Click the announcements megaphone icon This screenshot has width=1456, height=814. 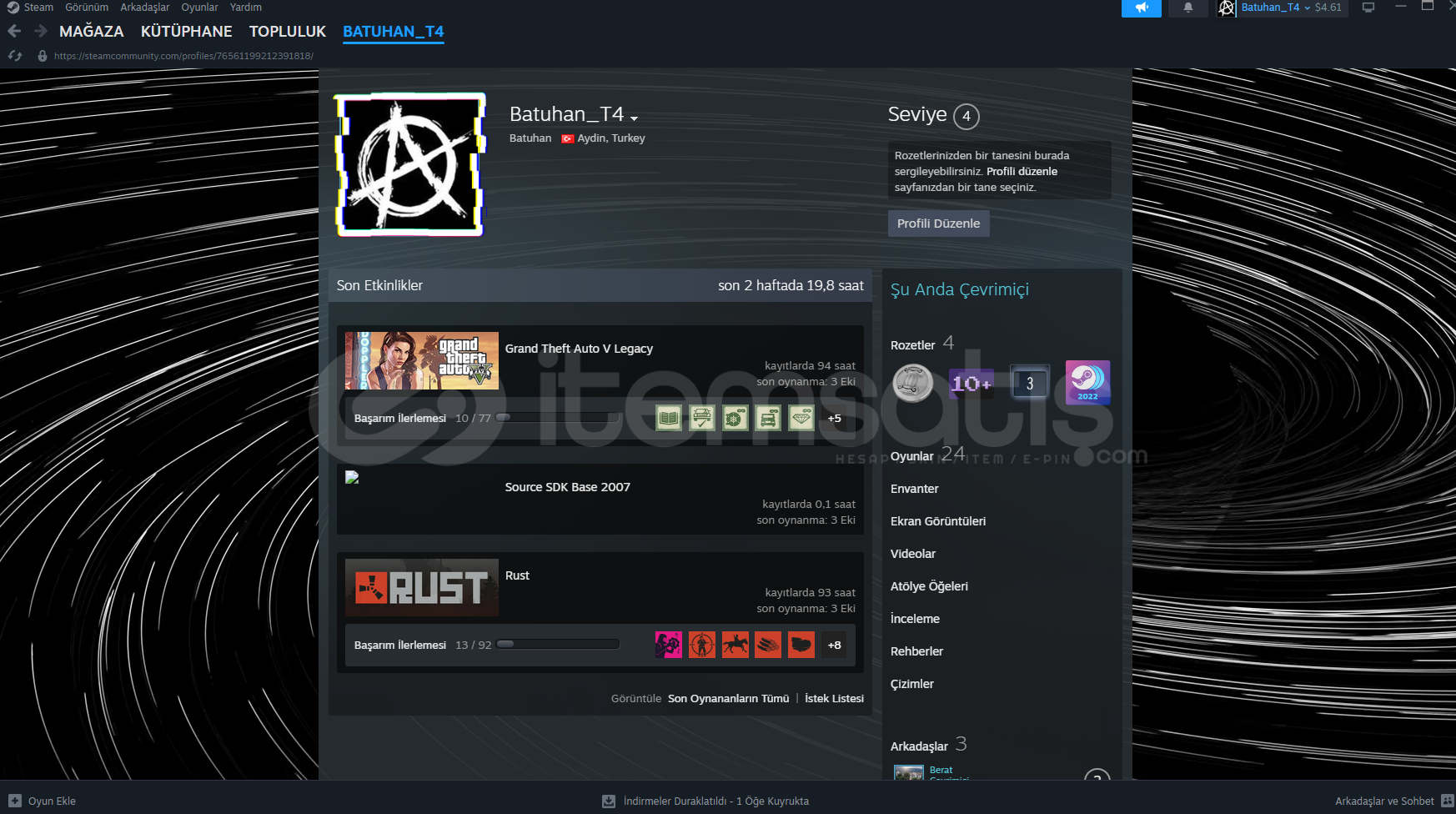(1142, 8)
